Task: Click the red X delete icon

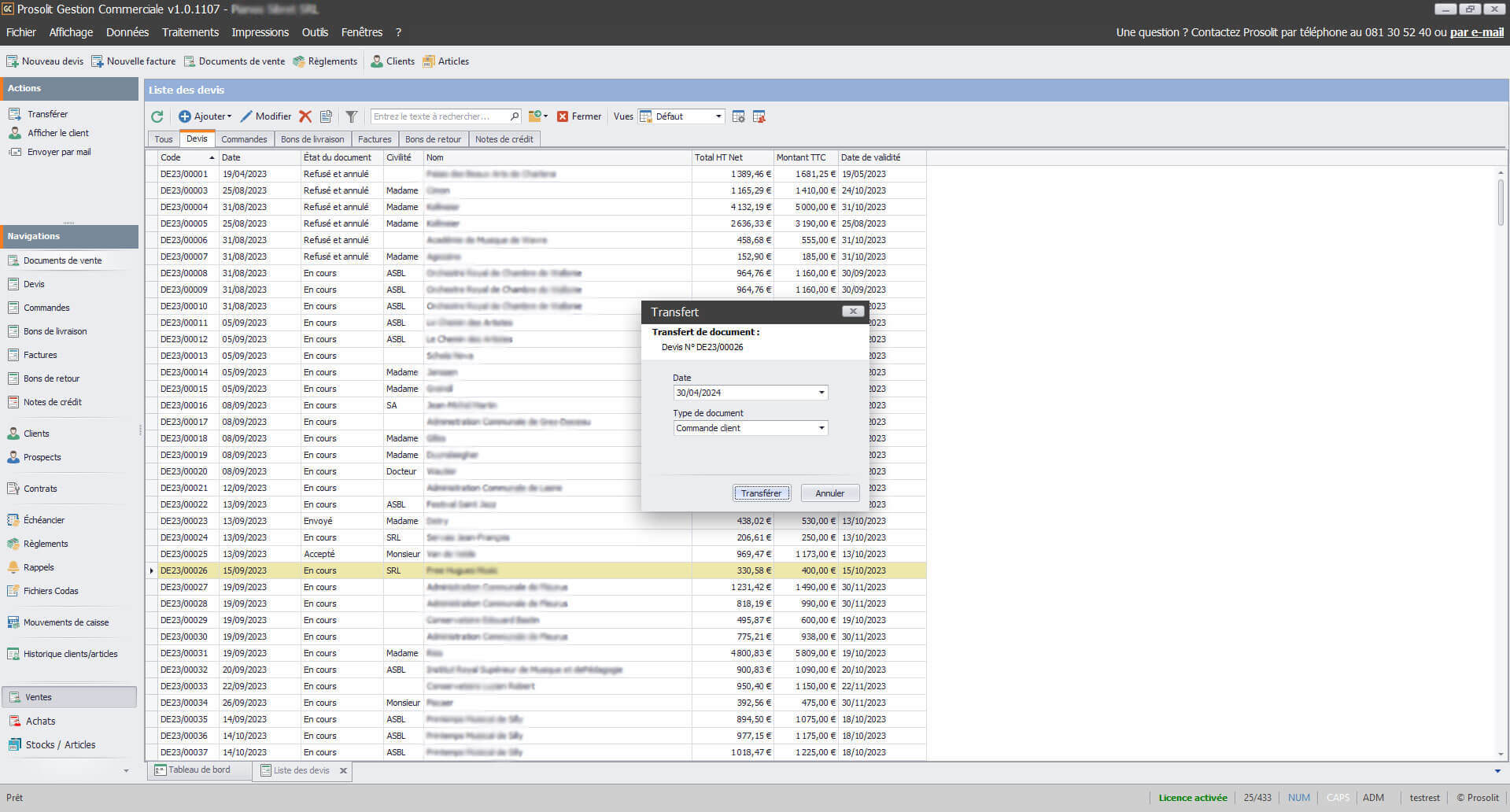Action: coord(305,116)
